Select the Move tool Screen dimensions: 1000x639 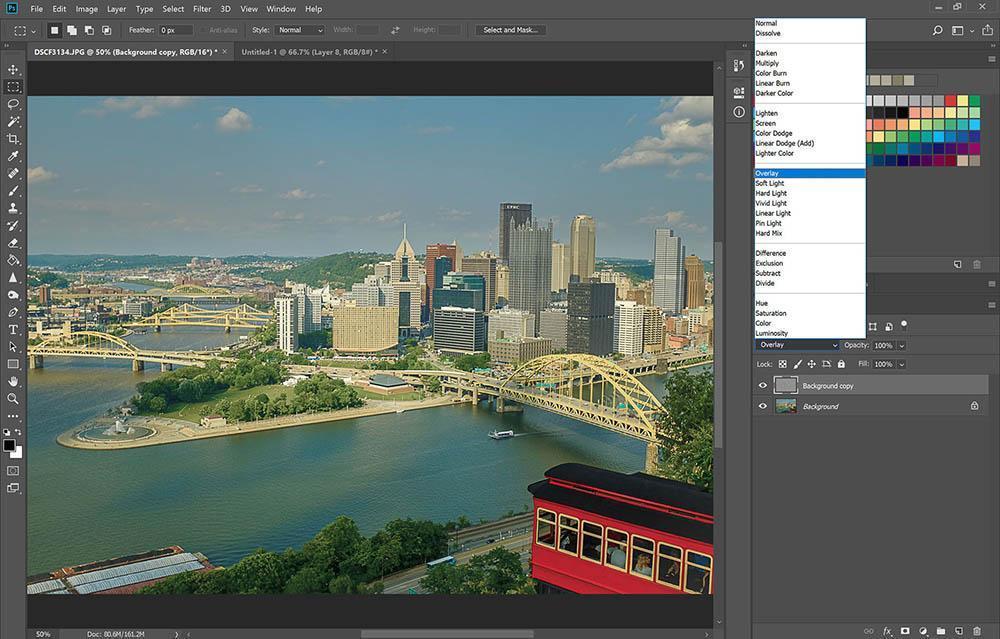pyautogui.click(x=14, y=69)
